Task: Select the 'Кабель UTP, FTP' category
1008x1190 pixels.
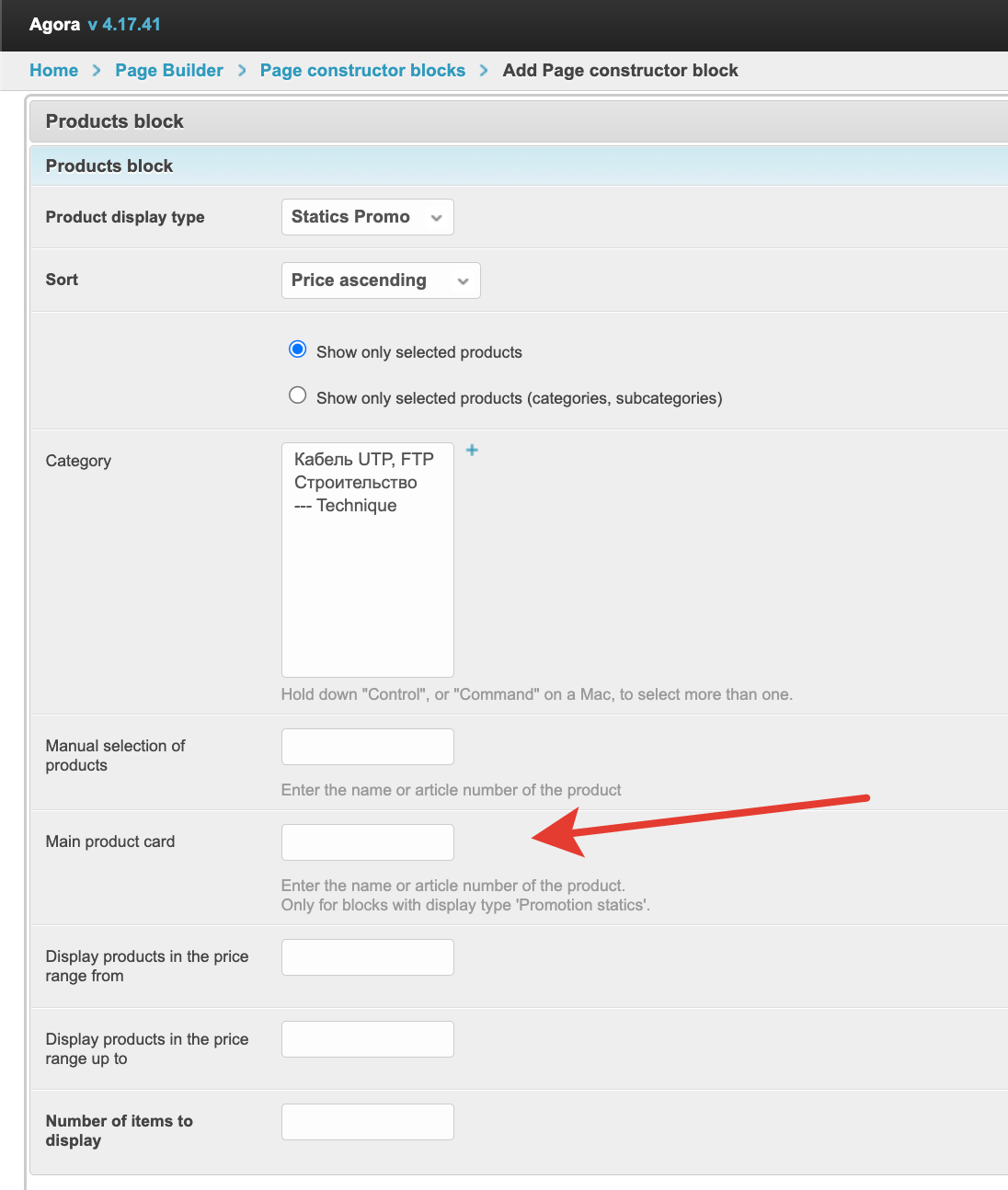Action: tap(364, 459)
